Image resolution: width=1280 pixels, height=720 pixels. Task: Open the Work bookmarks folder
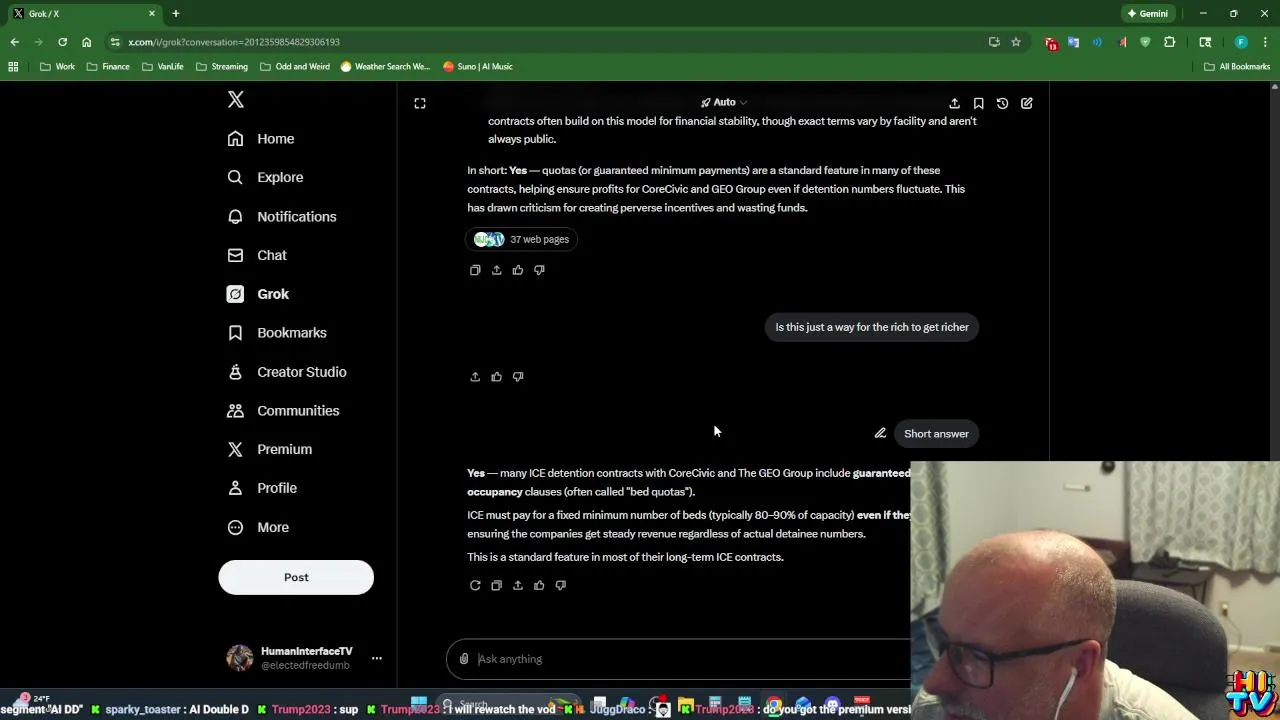[57, 67]
